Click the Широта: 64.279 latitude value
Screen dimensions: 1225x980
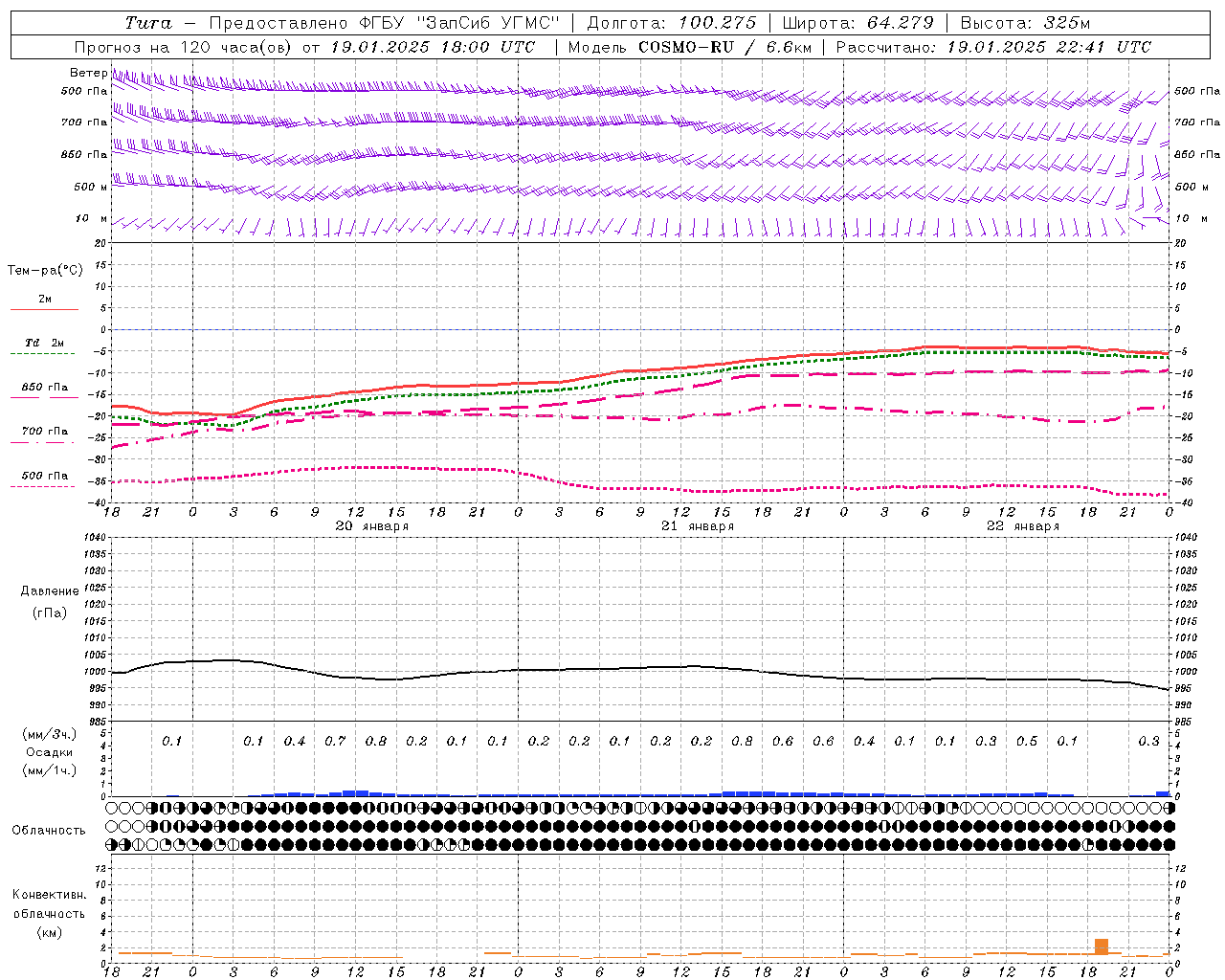pos(857,23)
